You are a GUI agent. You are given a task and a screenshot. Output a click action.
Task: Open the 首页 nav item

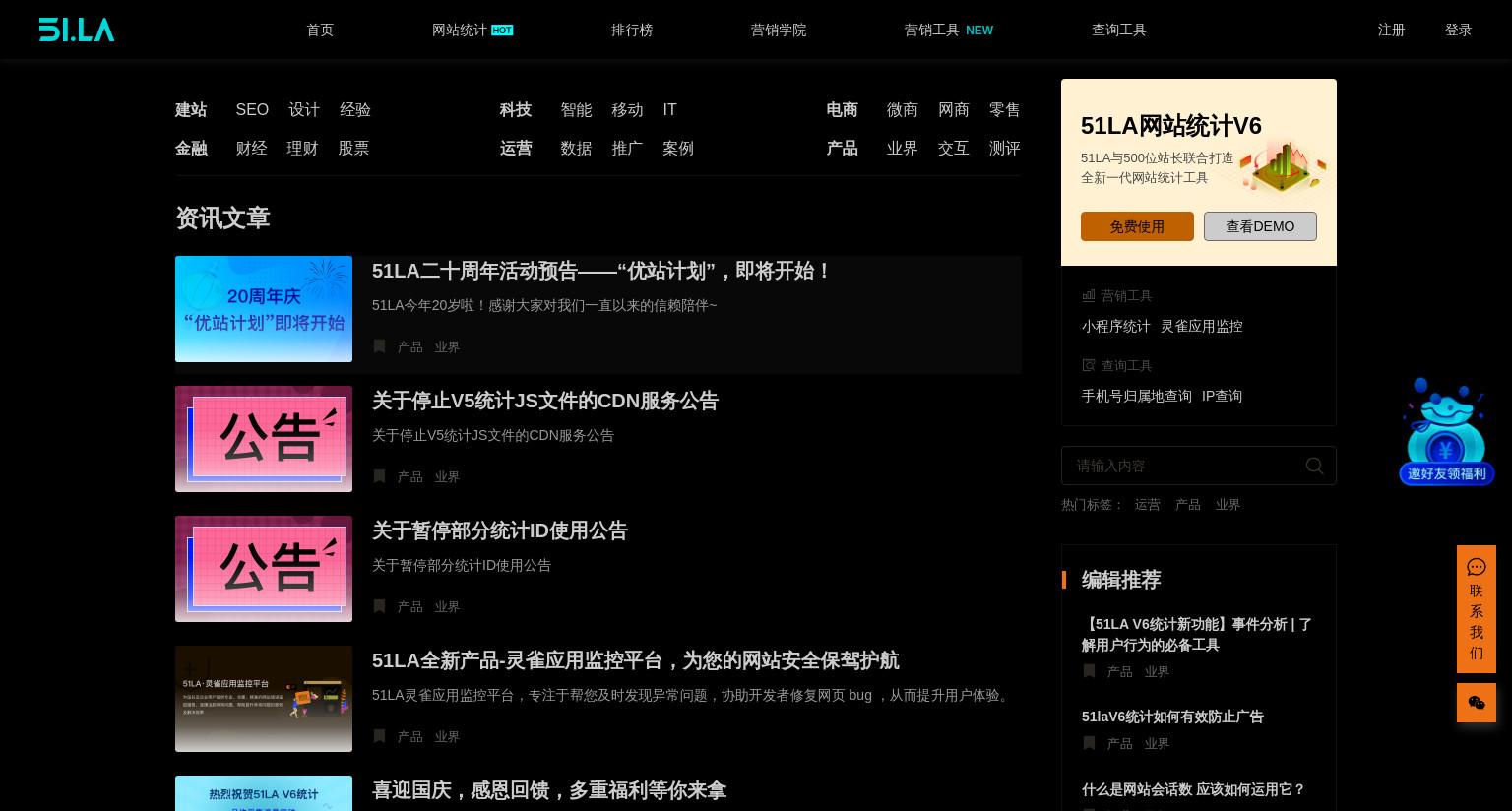320,30
